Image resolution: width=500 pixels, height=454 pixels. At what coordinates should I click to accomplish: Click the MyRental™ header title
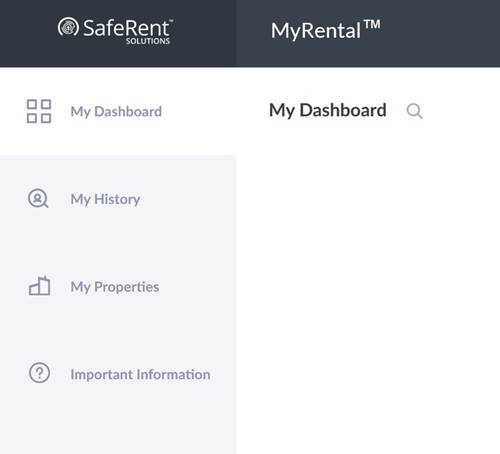pos(326,30)
